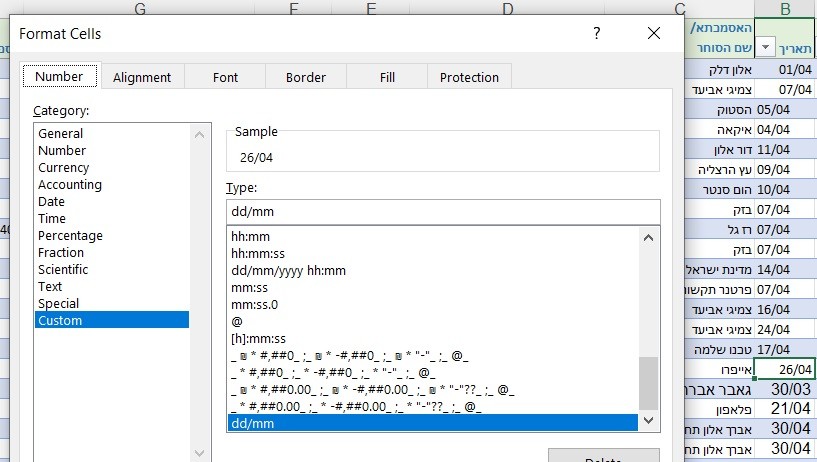Click the type list scrollbar thumb
Viewport: 817px width, 462px height.
click(x=649, y=383)
